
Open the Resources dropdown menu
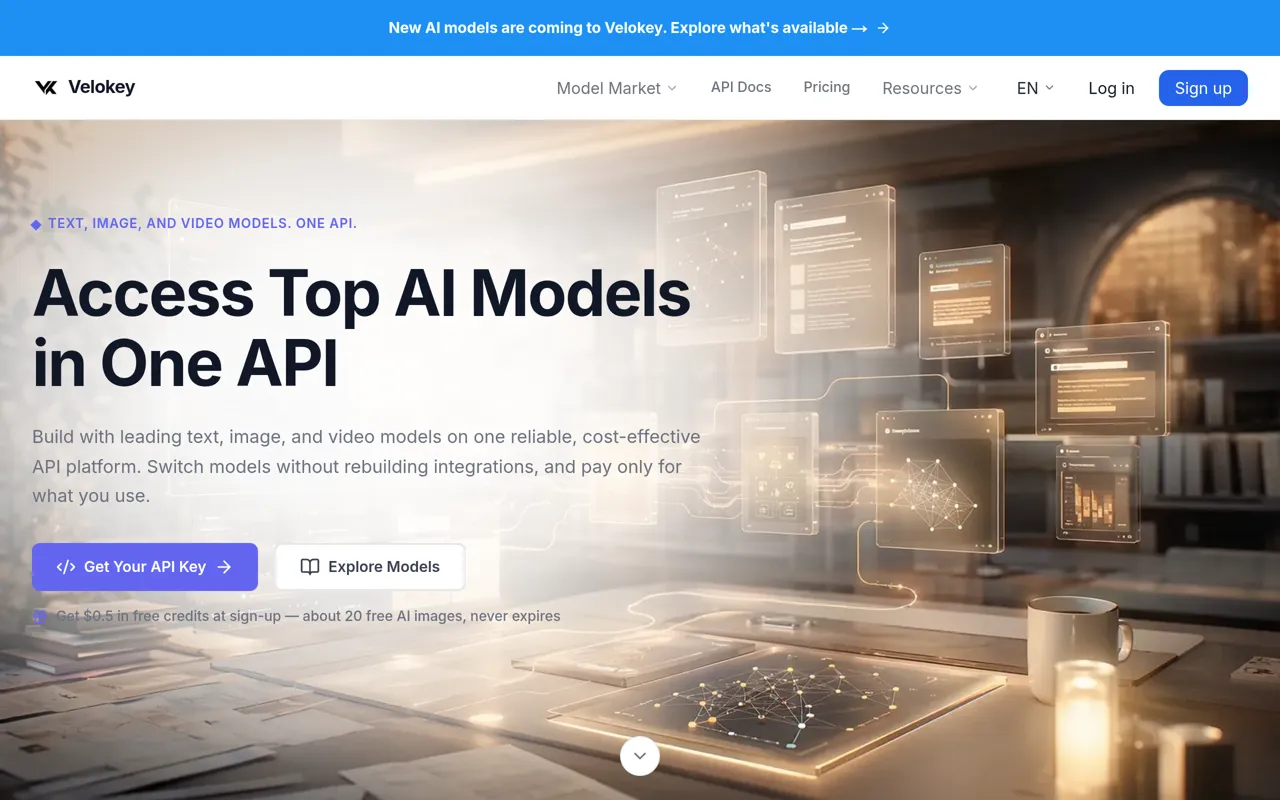(x=930, y=88)
